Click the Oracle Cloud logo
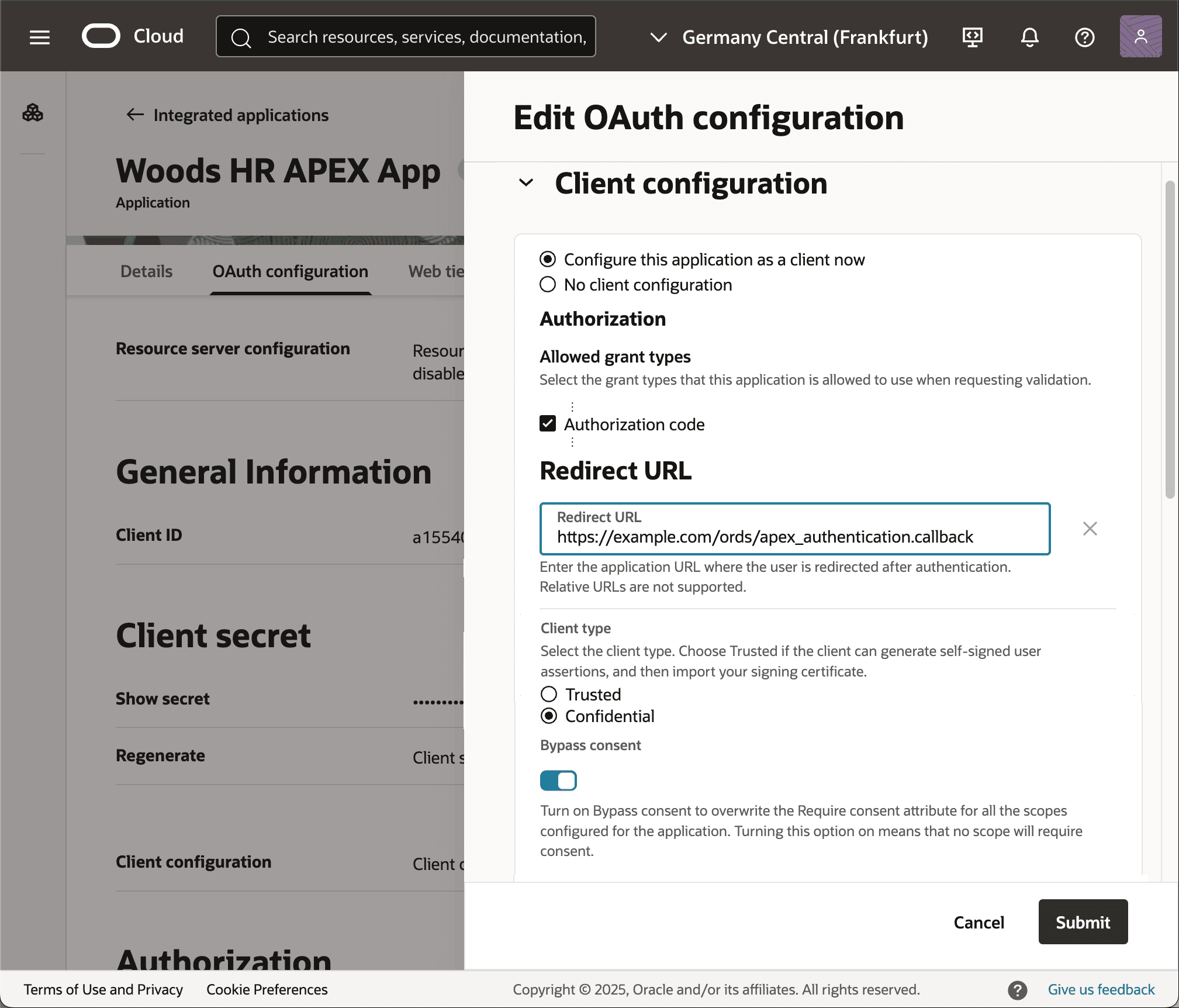This screenshot has width=1179, height=1008. (x=133, y=36)
